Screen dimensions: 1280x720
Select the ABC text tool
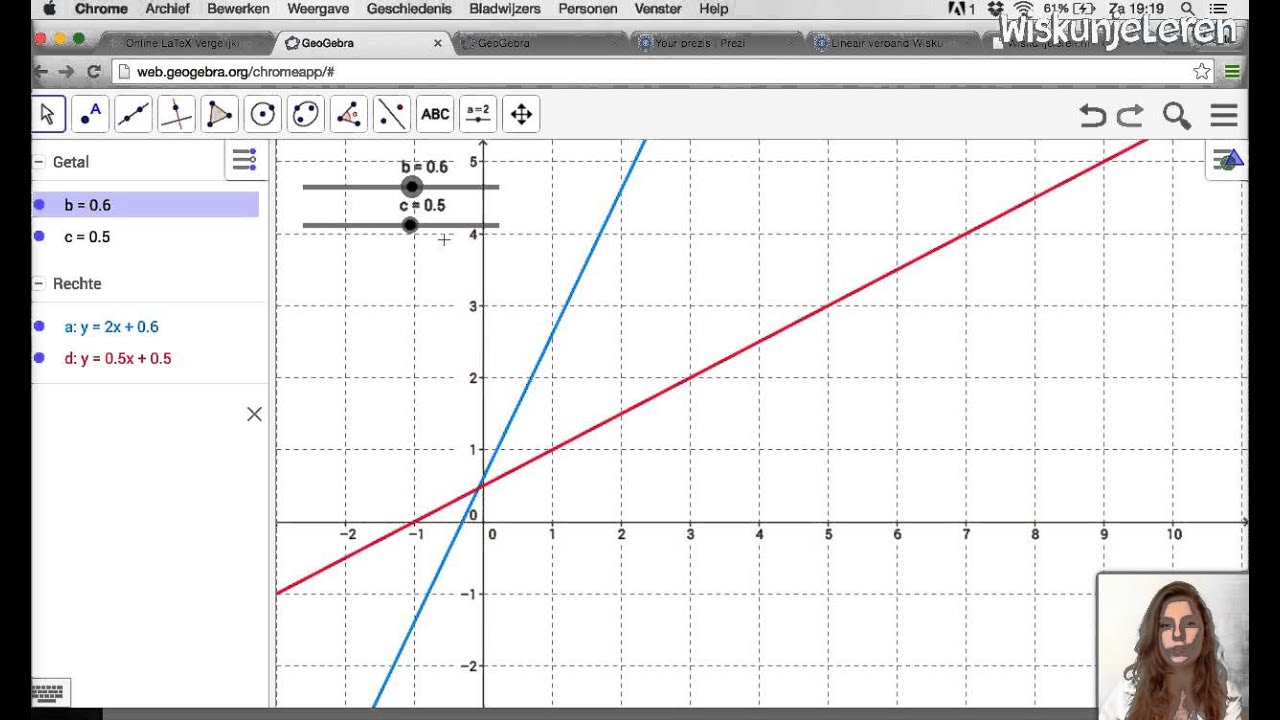(x=435, y=114)
